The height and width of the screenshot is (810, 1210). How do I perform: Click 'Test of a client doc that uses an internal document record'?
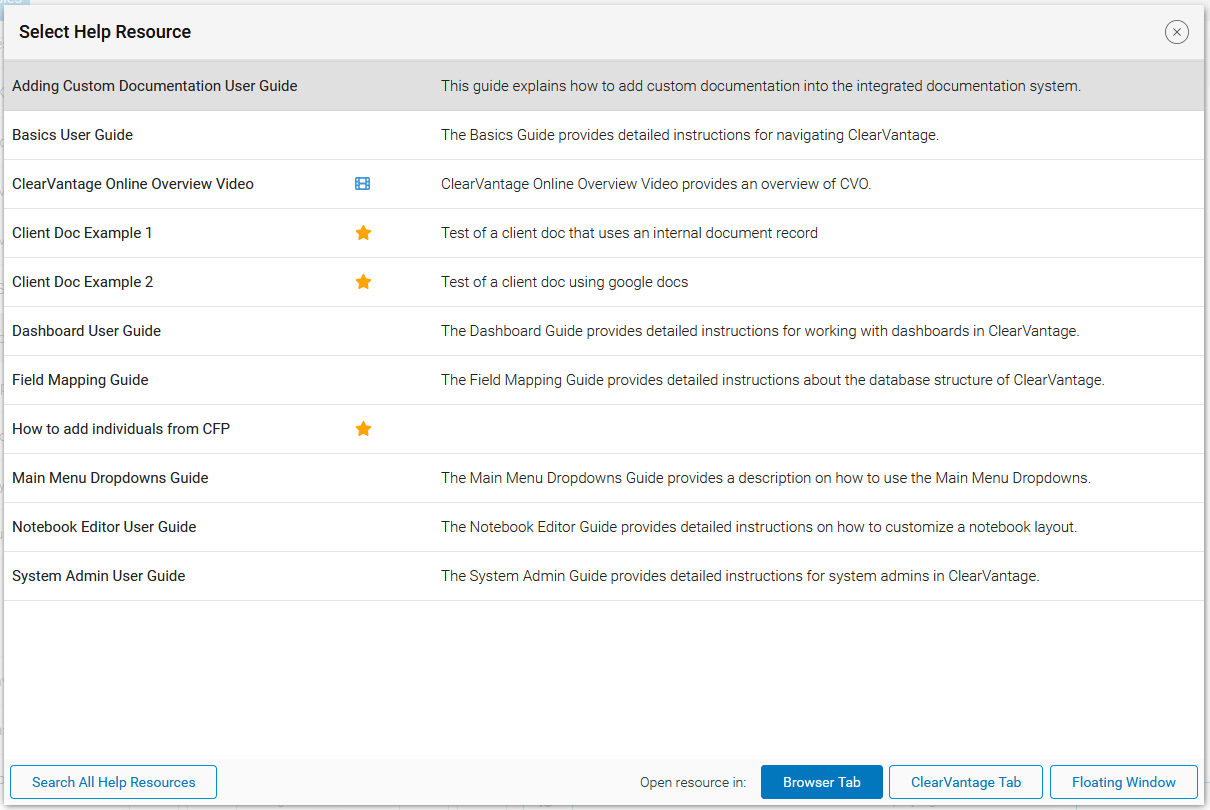629,233
